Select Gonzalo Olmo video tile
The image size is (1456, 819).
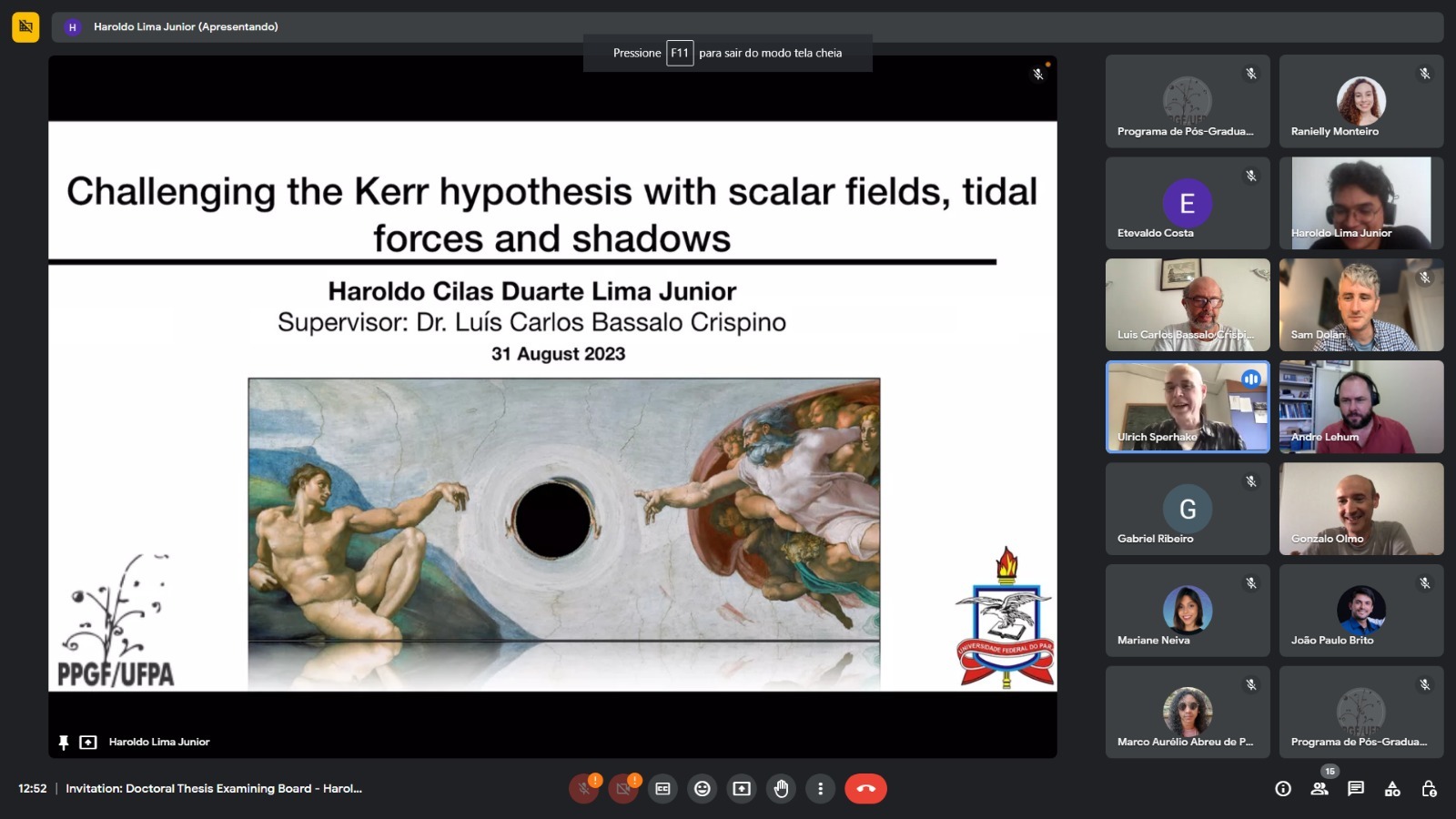coord(1361,509)
